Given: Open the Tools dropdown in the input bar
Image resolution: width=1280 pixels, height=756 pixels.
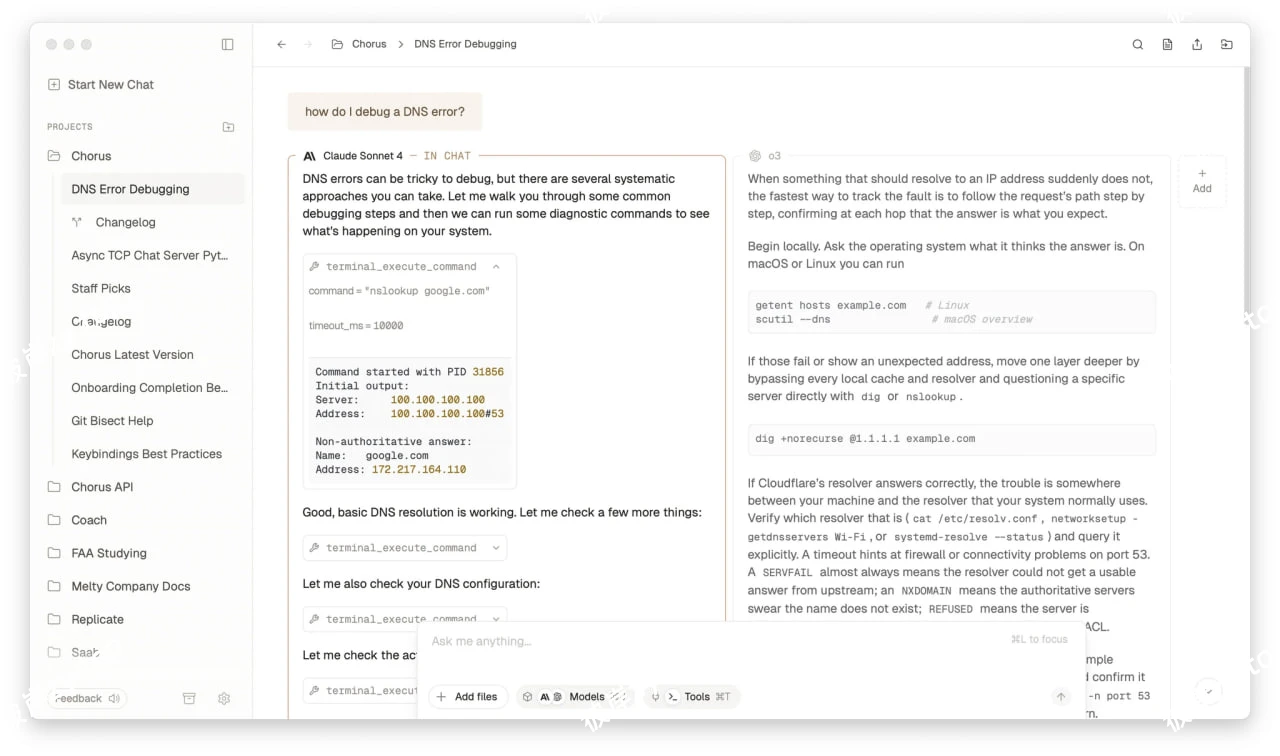Looking at the screenshot, I should (697, 697).
